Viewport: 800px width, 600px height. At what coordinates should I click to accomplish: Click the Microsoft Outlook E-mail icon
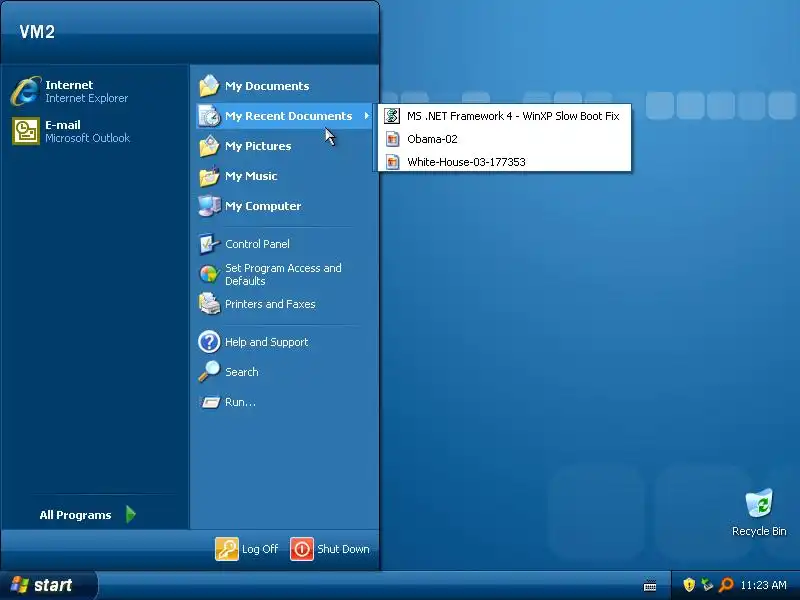coord(26,131)
